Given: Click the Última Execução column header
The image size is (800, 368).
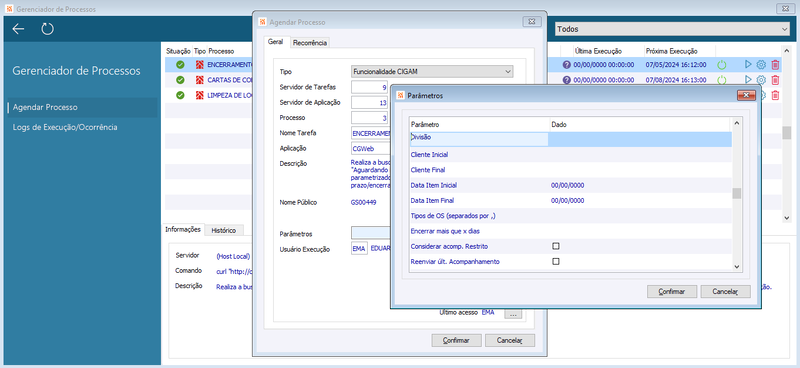Looking at the screenshot, I should tap(598, 51).
